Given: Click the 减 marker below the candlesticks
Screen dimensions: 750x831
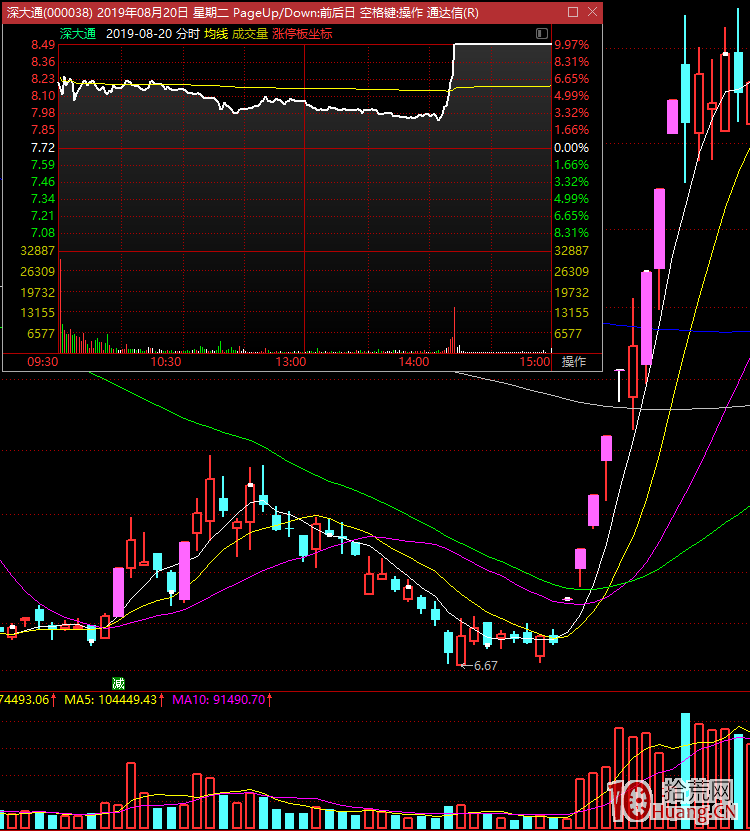Looking at the screenshot, I should (119, 684).
